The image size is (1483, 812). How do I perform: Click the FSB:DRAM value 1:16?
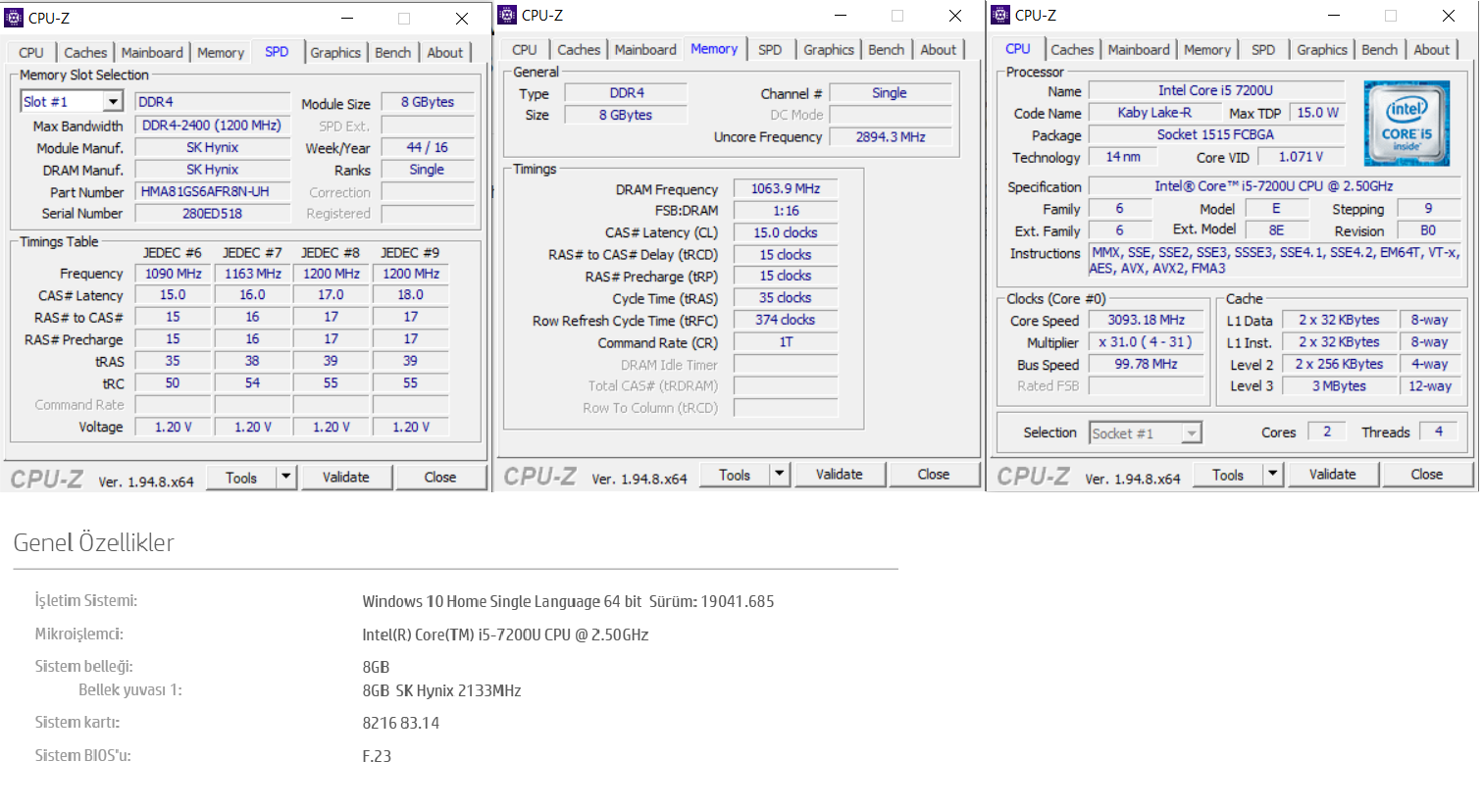coord(786,211)
